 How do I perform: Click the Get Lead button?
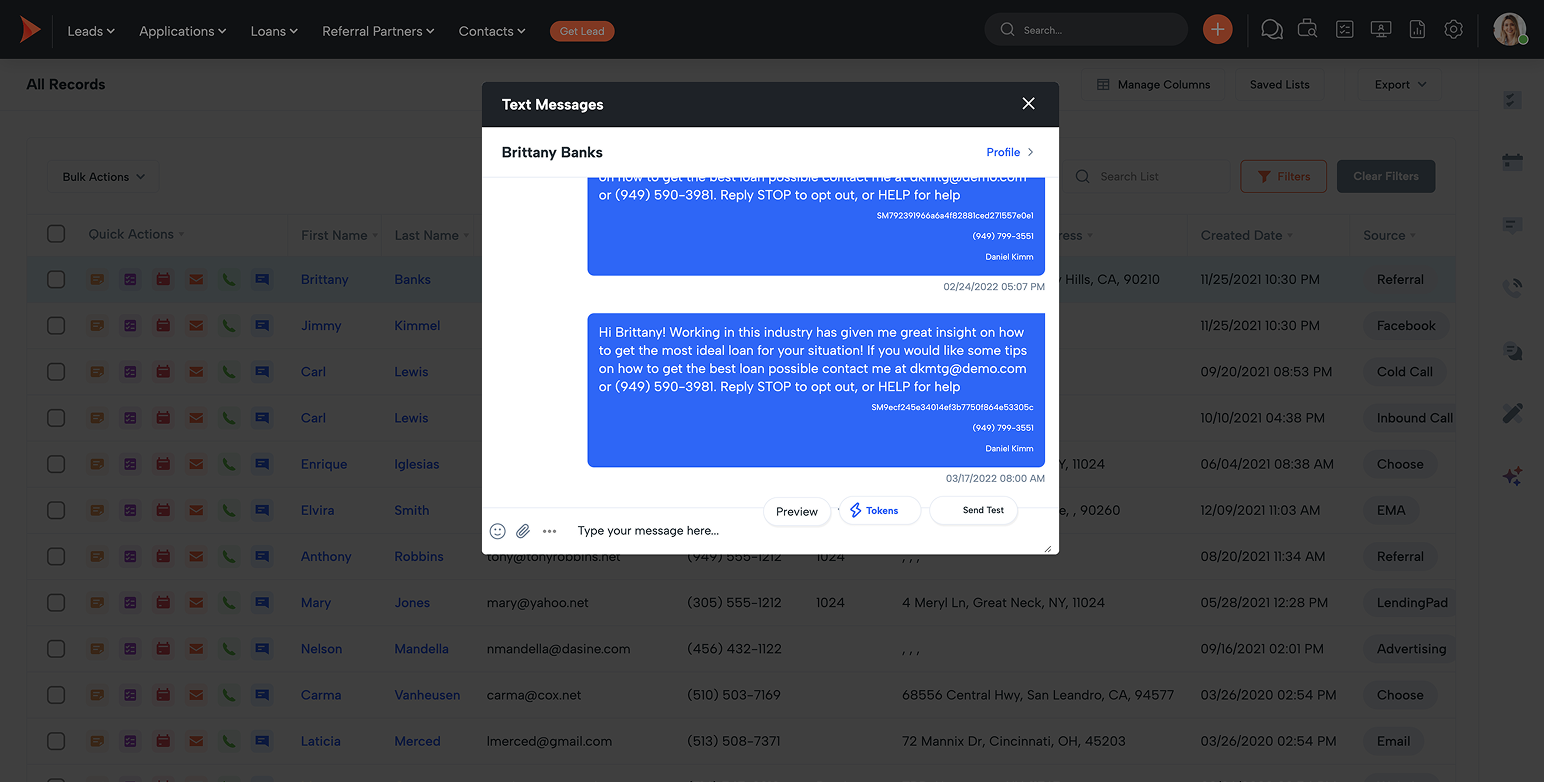point(582,31)
